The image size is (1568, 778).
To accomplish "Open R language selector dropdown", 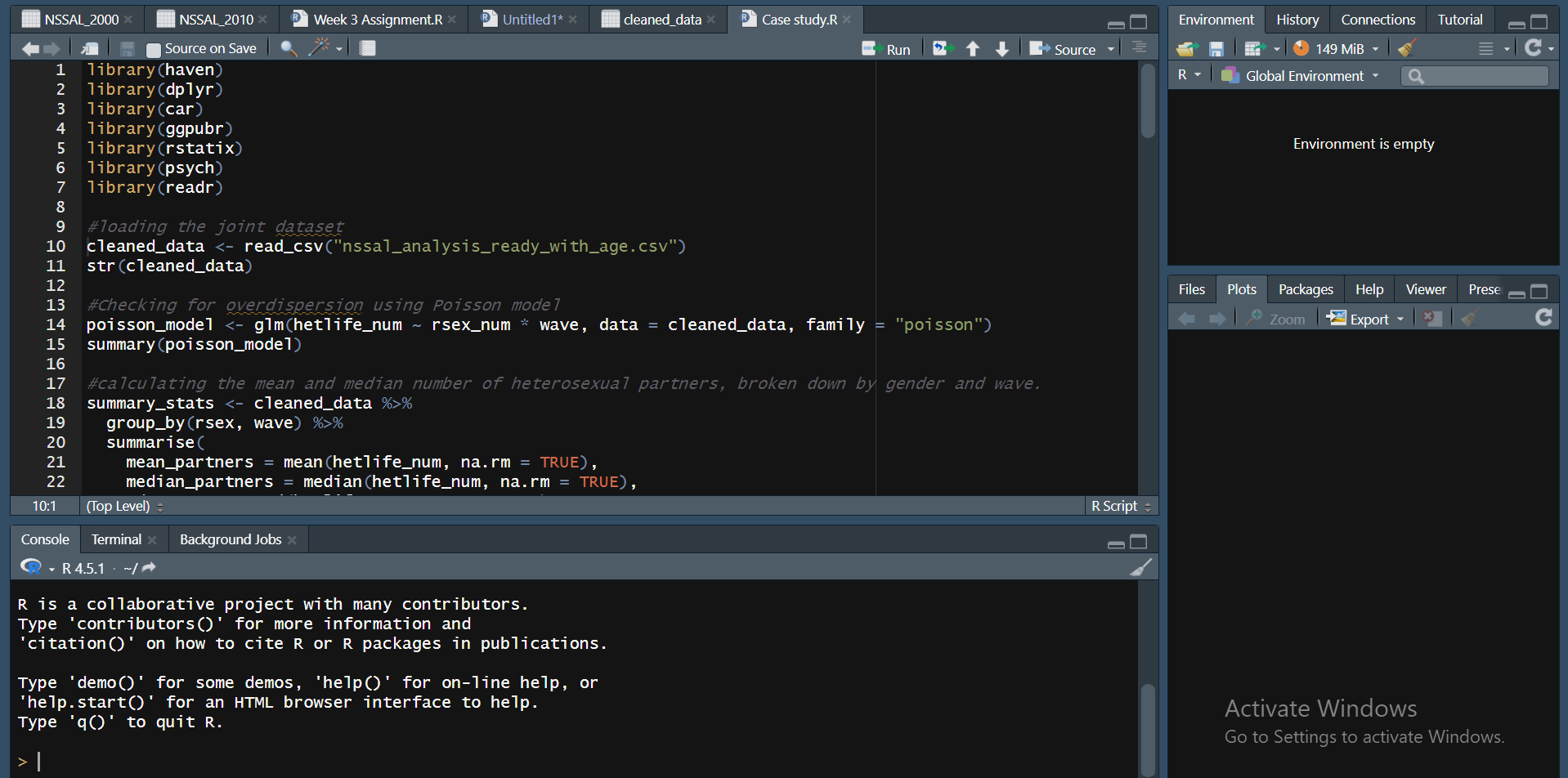I will [1189, 75].
